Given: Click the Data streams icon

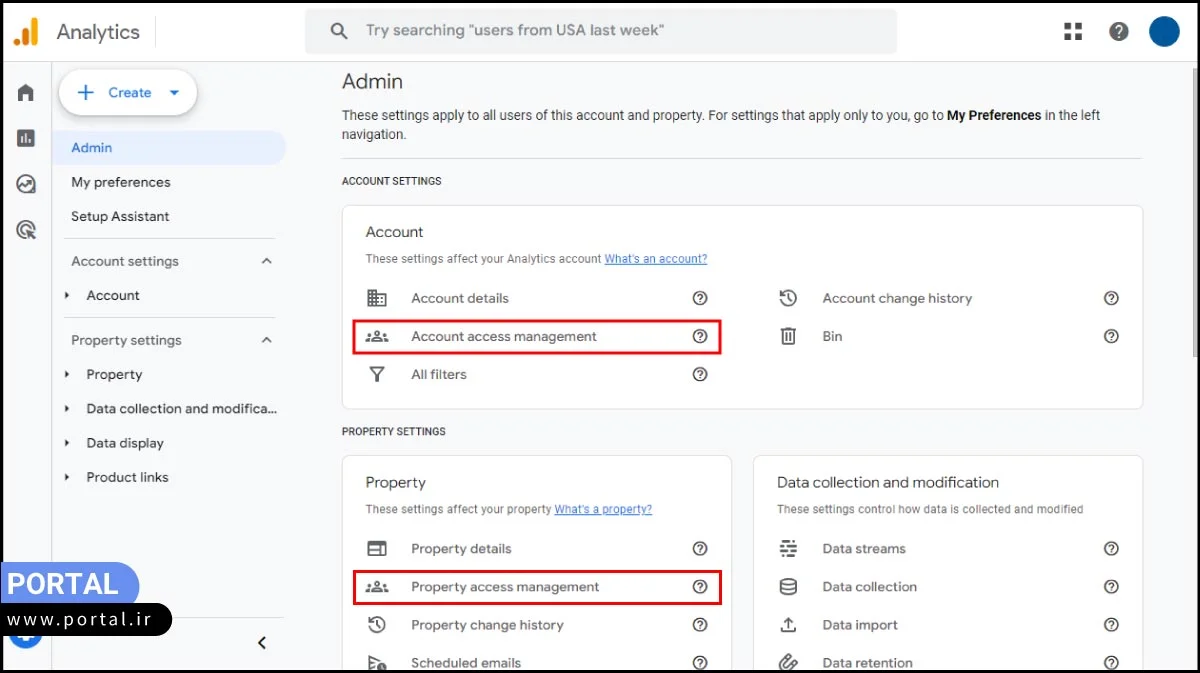Looking at the screenshot, I should 788,548.
